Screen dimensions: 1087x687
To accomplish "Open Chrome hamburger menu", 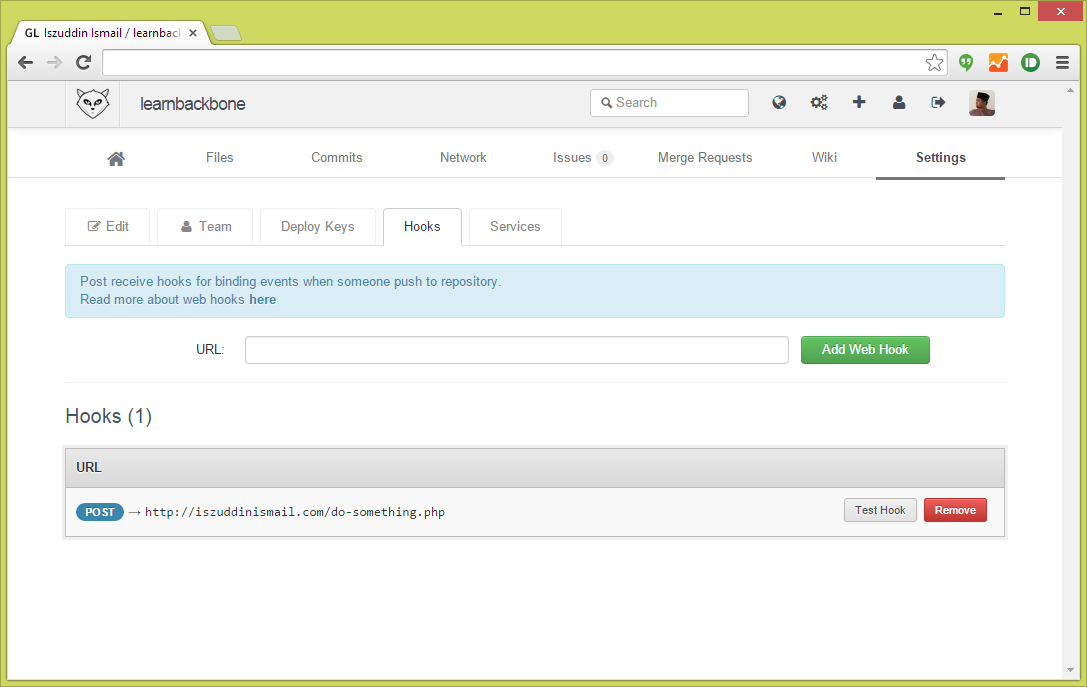I will pyautogui.click(x=1062, y=63).
